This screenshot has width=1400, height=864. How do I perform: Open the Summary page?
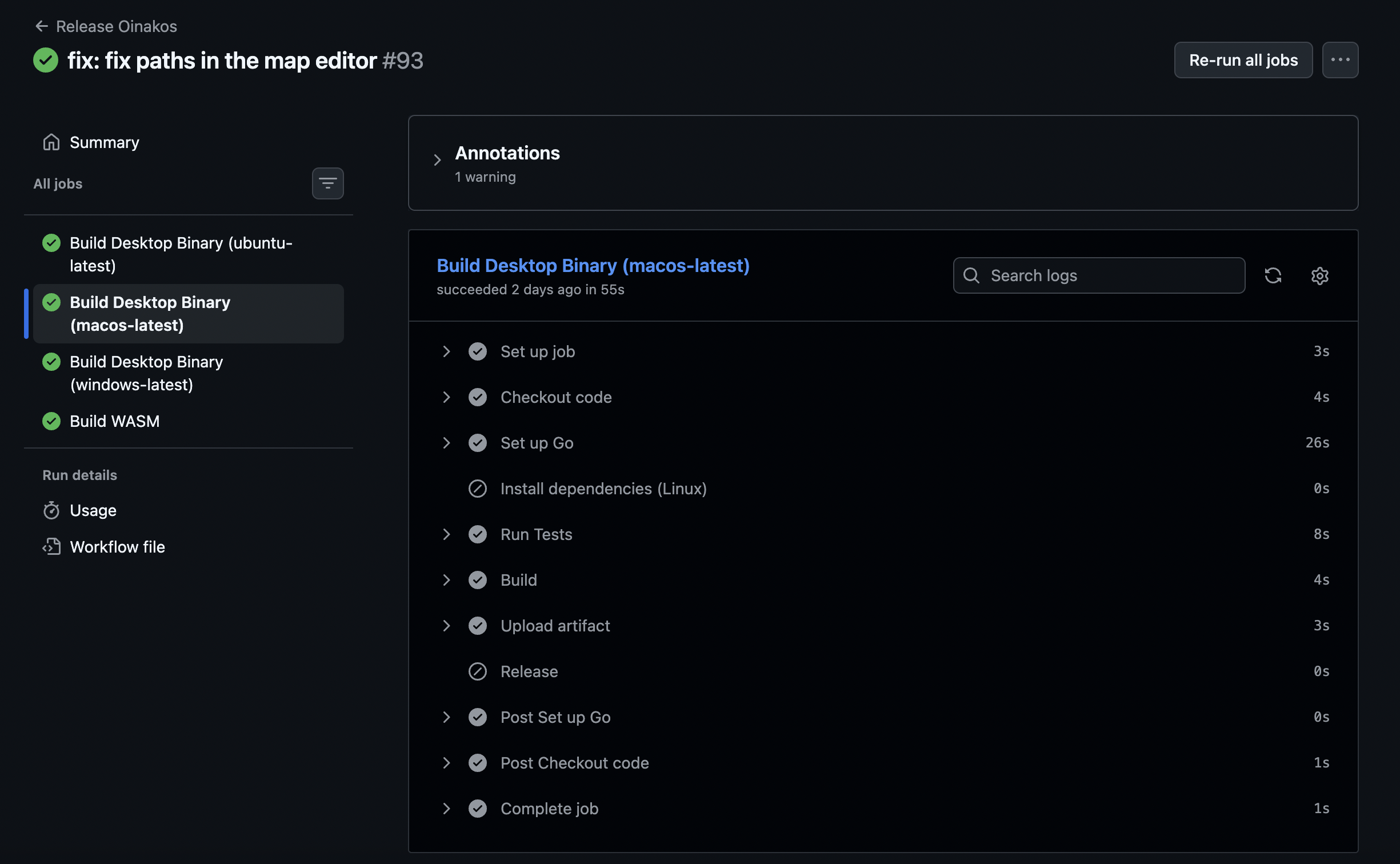coord(105,142)
